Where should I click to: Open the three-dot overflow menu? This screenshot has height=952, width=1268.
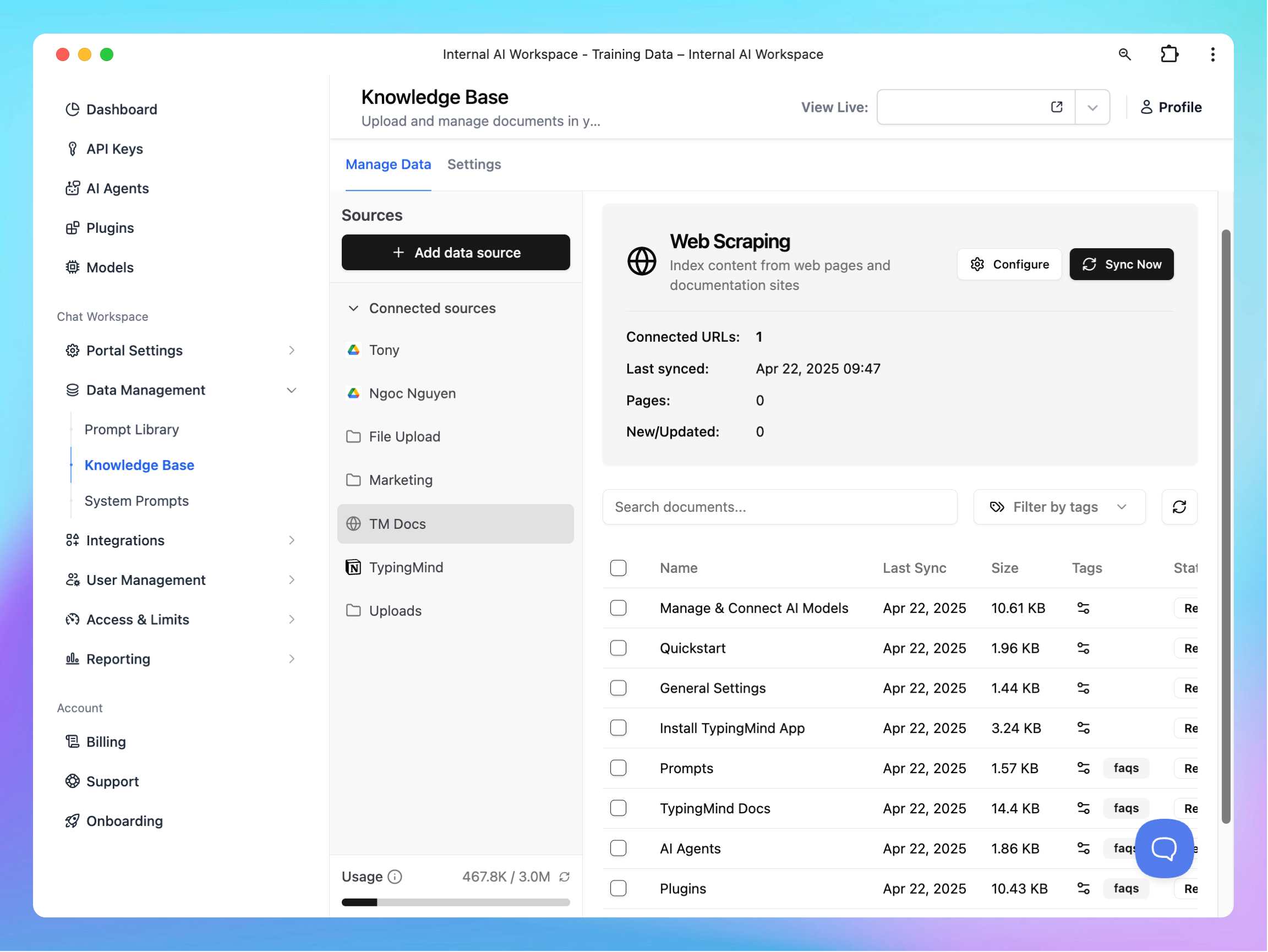tap(1212, 54)
